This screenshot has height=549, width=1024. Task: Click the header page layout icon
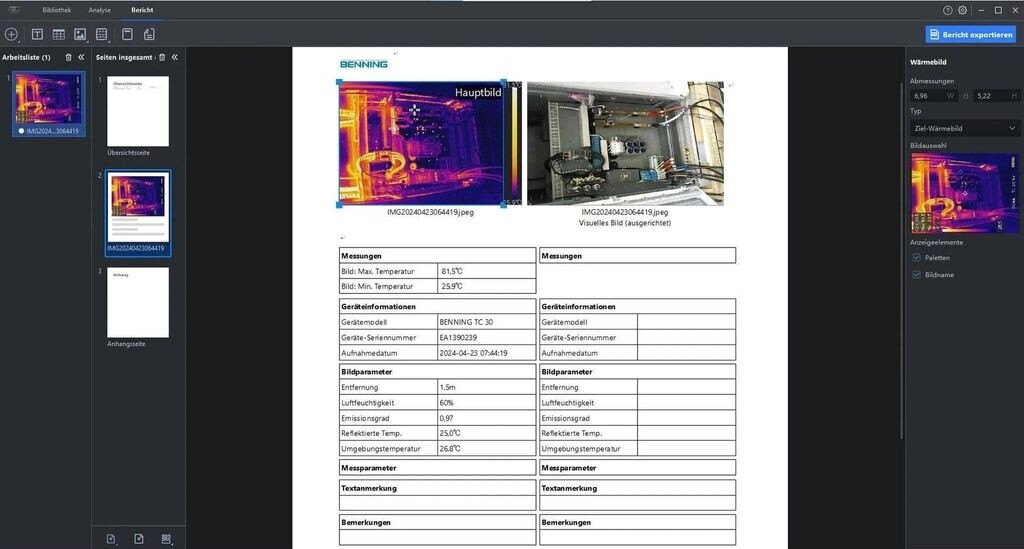127,34
